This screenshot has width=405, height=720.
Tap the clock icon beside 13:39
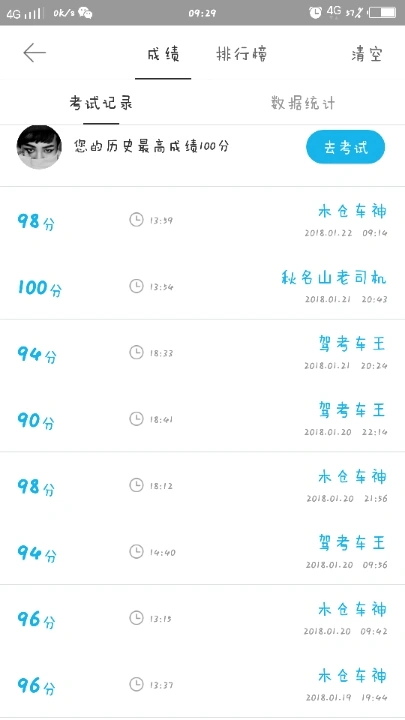pyautogui.click(x=136, y=220)
